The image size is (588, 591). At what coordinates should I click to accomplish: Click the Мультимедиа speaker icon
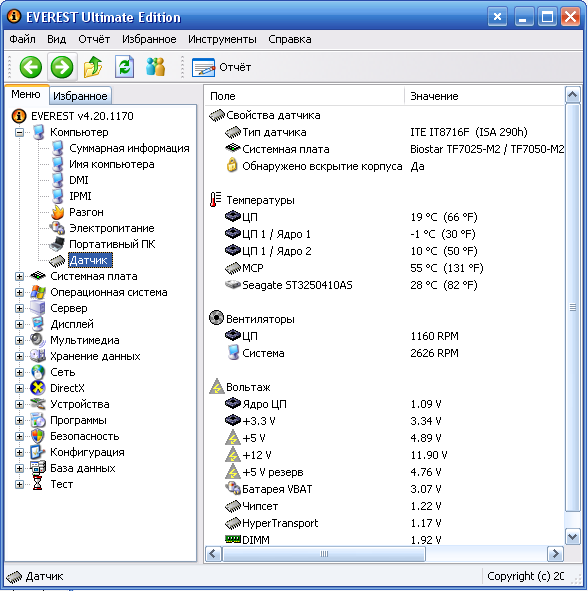tap(38, 340)
